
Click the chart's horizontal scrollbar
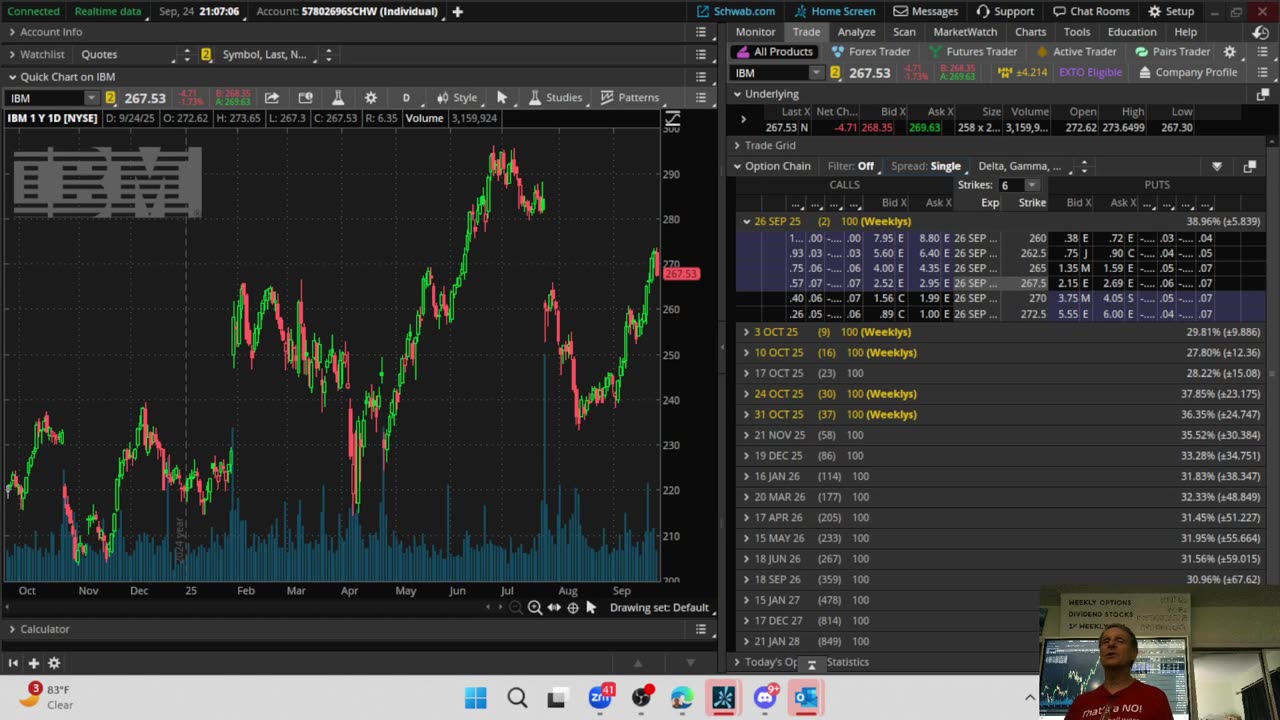[250, 608]
